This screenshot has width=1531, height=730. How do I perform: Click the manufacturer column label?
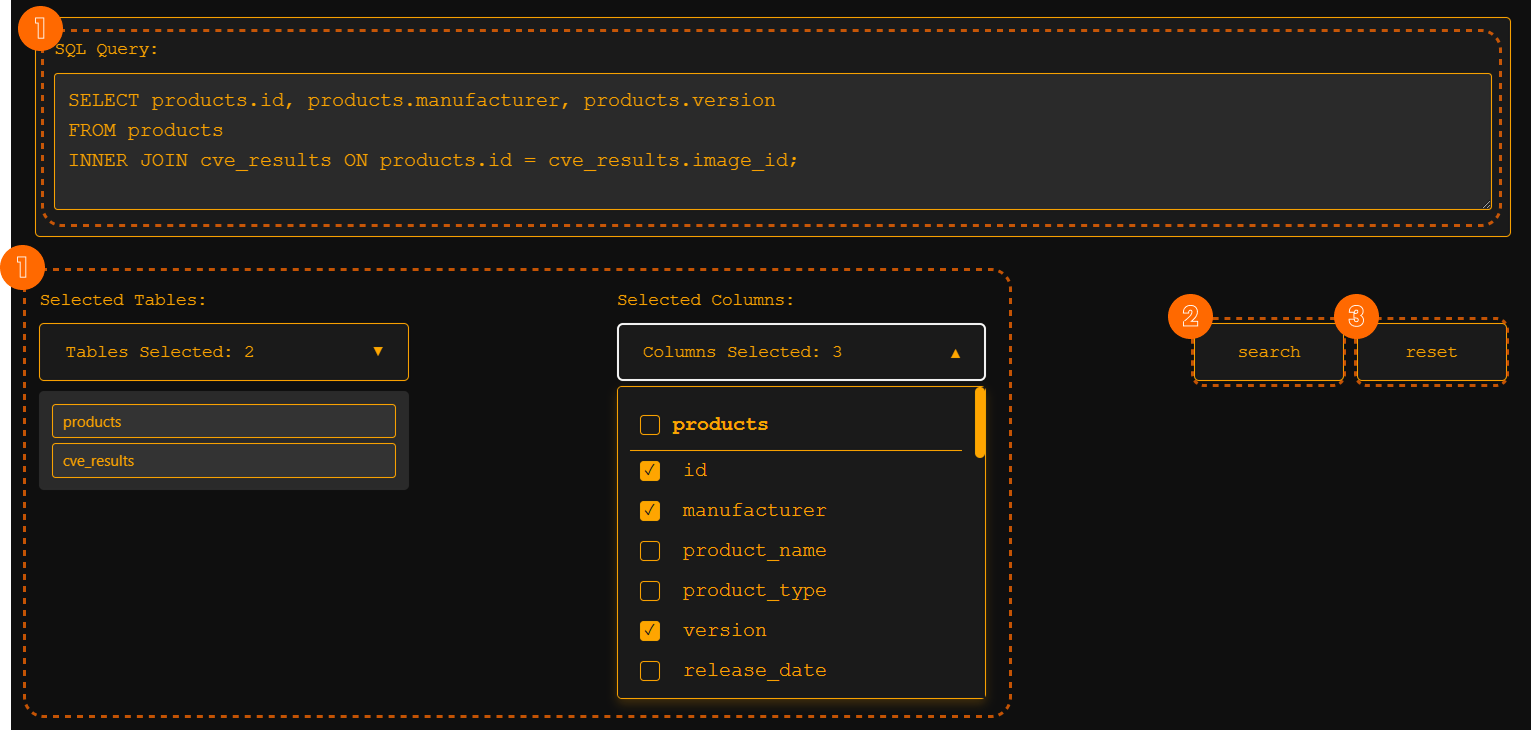click(x=755, y=511)
